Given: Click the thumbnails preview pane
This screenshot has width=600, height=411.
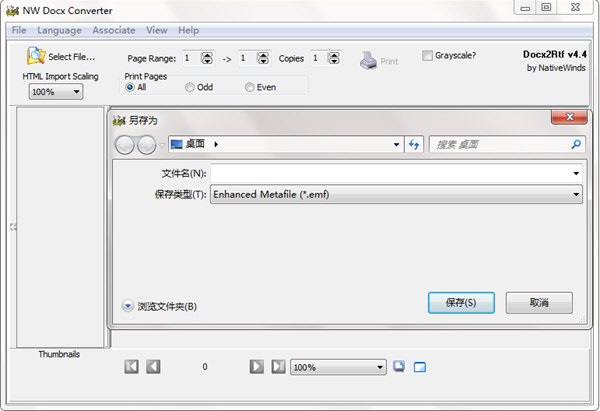Looking at the screenshot, I should pyautogui.click(x=60, y=227).
